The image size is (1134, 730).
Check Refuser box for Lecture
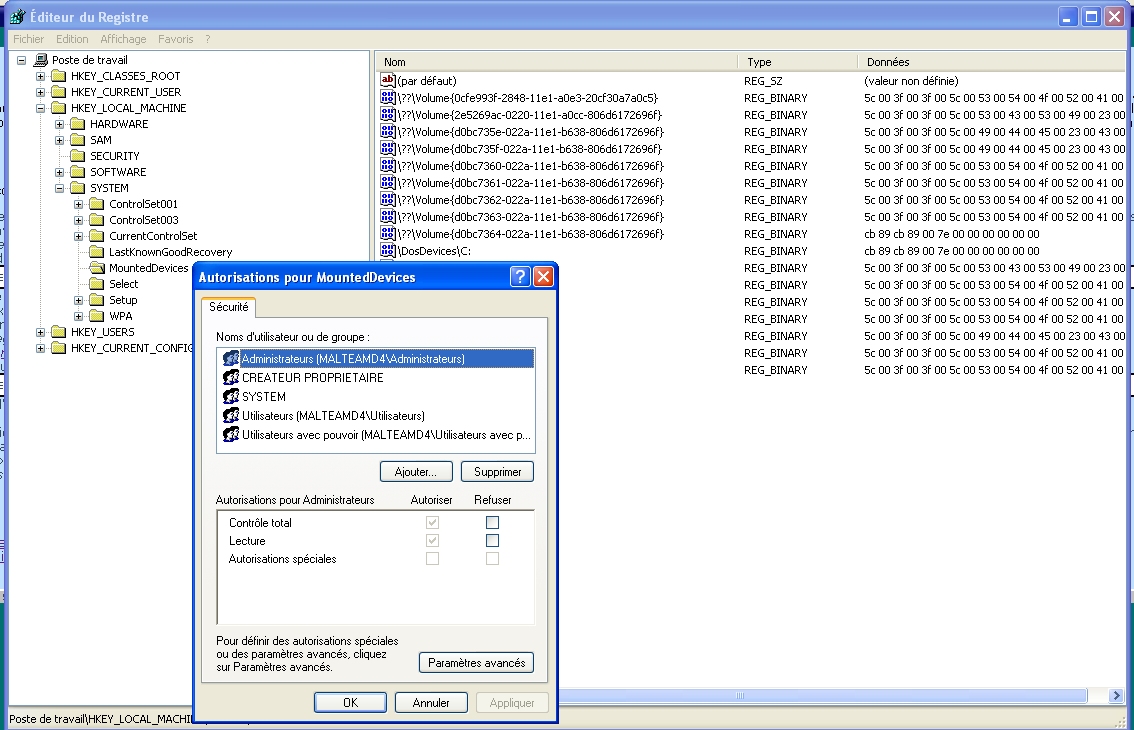[492, 541]
